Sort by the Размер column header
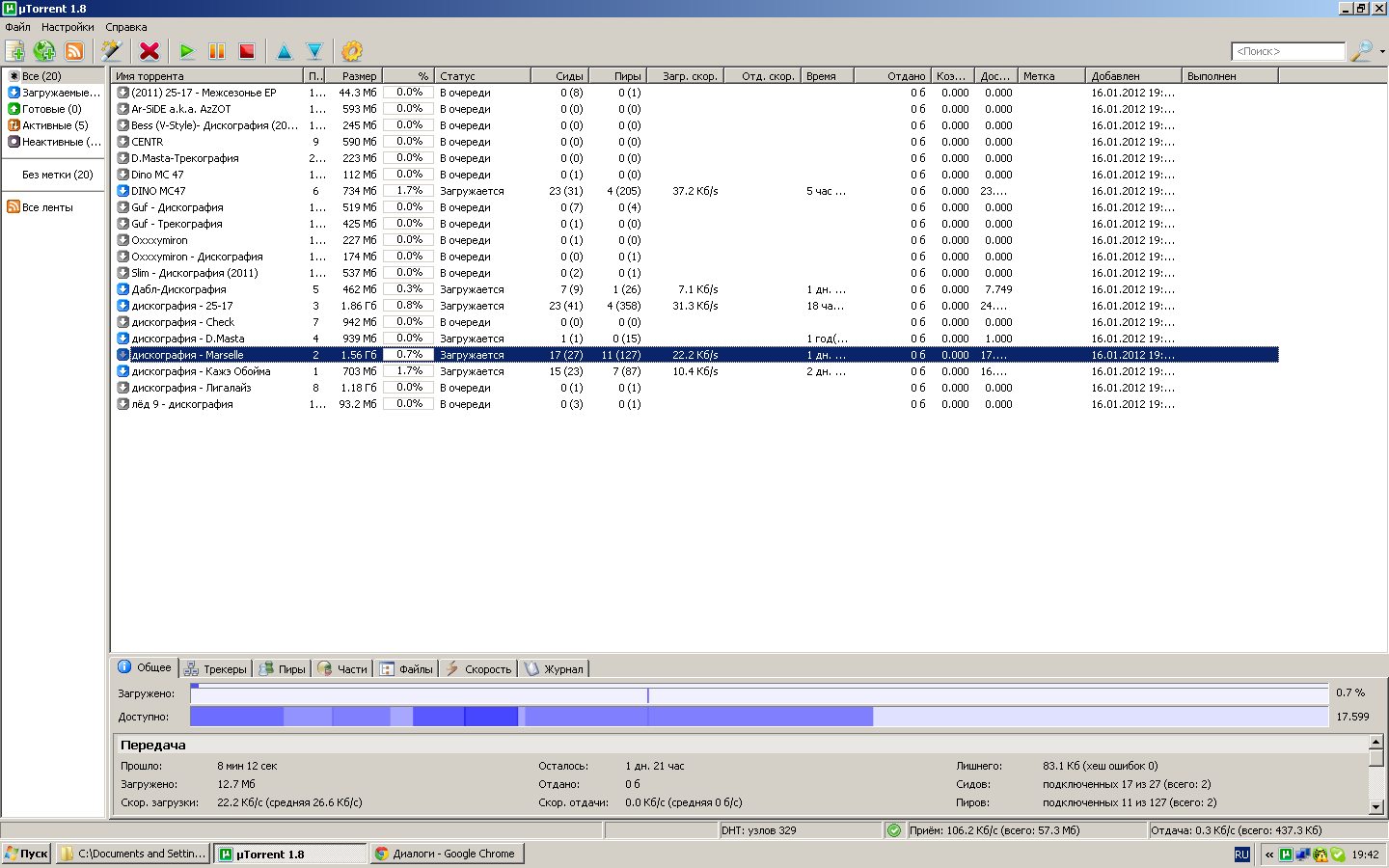 [x=353, y=75]
